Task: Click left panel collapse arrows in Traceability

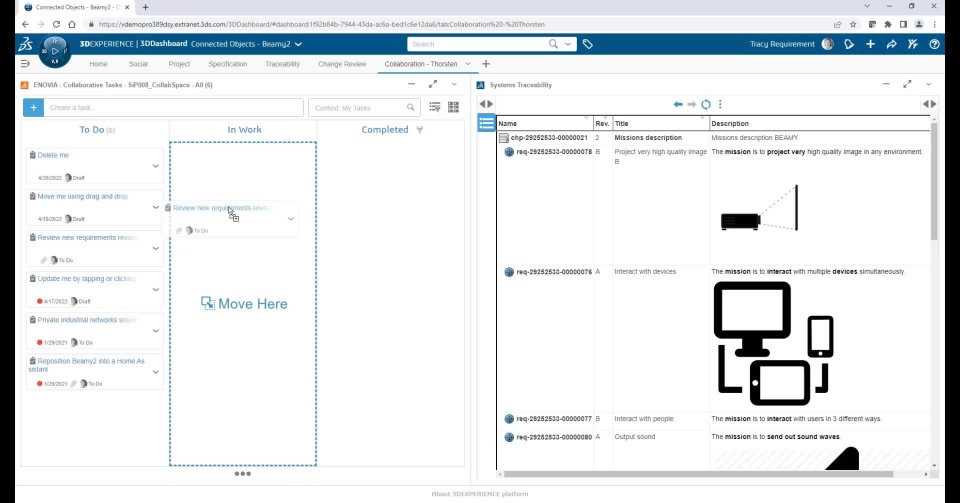Action: [486, 105]
